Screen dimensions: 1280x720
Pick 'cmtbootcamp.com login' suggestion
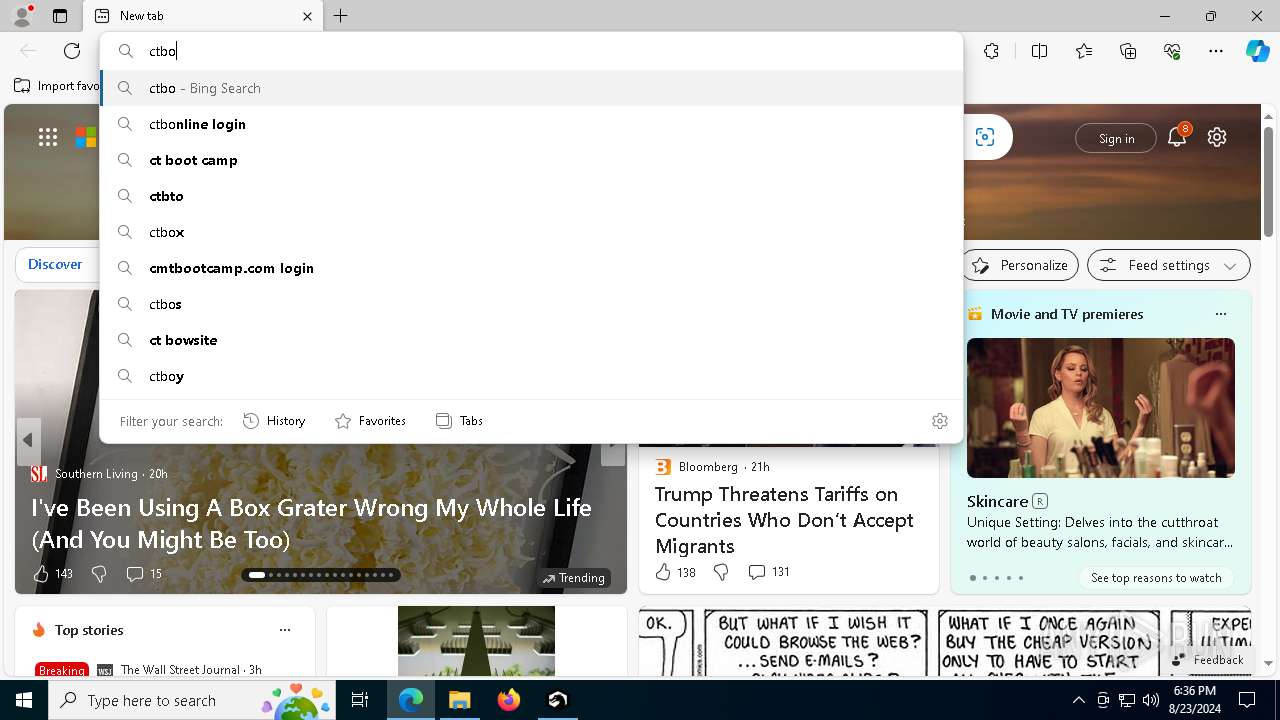click(531, 268)
